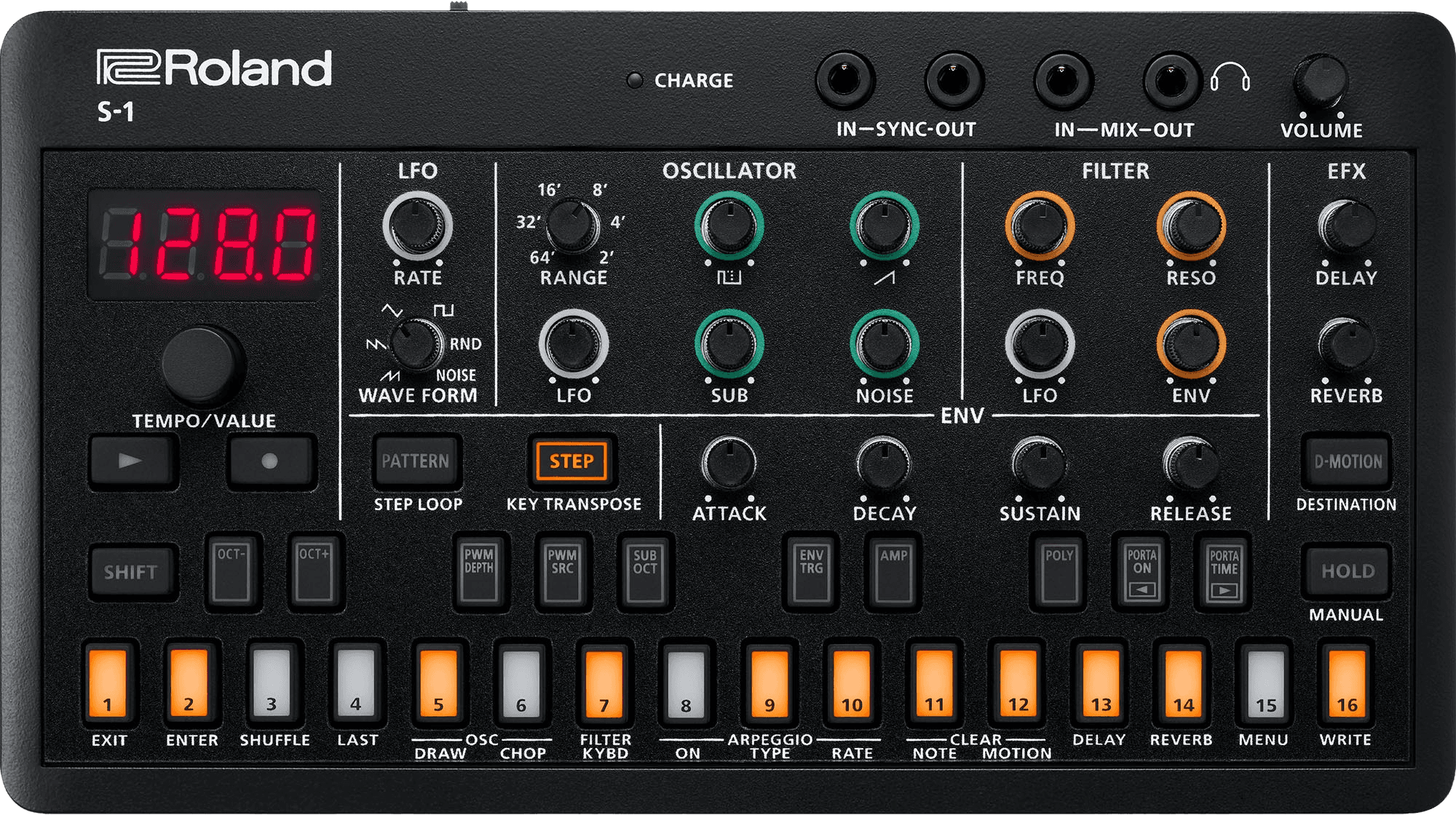1456x815 pixels.
Task: Click the envelope ATTACK knob
Action: pos(729,464)
